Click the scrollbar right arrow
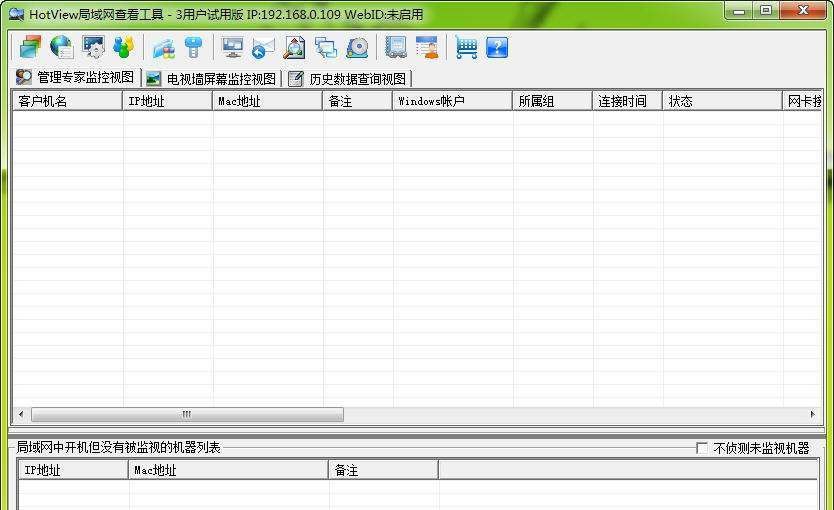 click(812, 414)
